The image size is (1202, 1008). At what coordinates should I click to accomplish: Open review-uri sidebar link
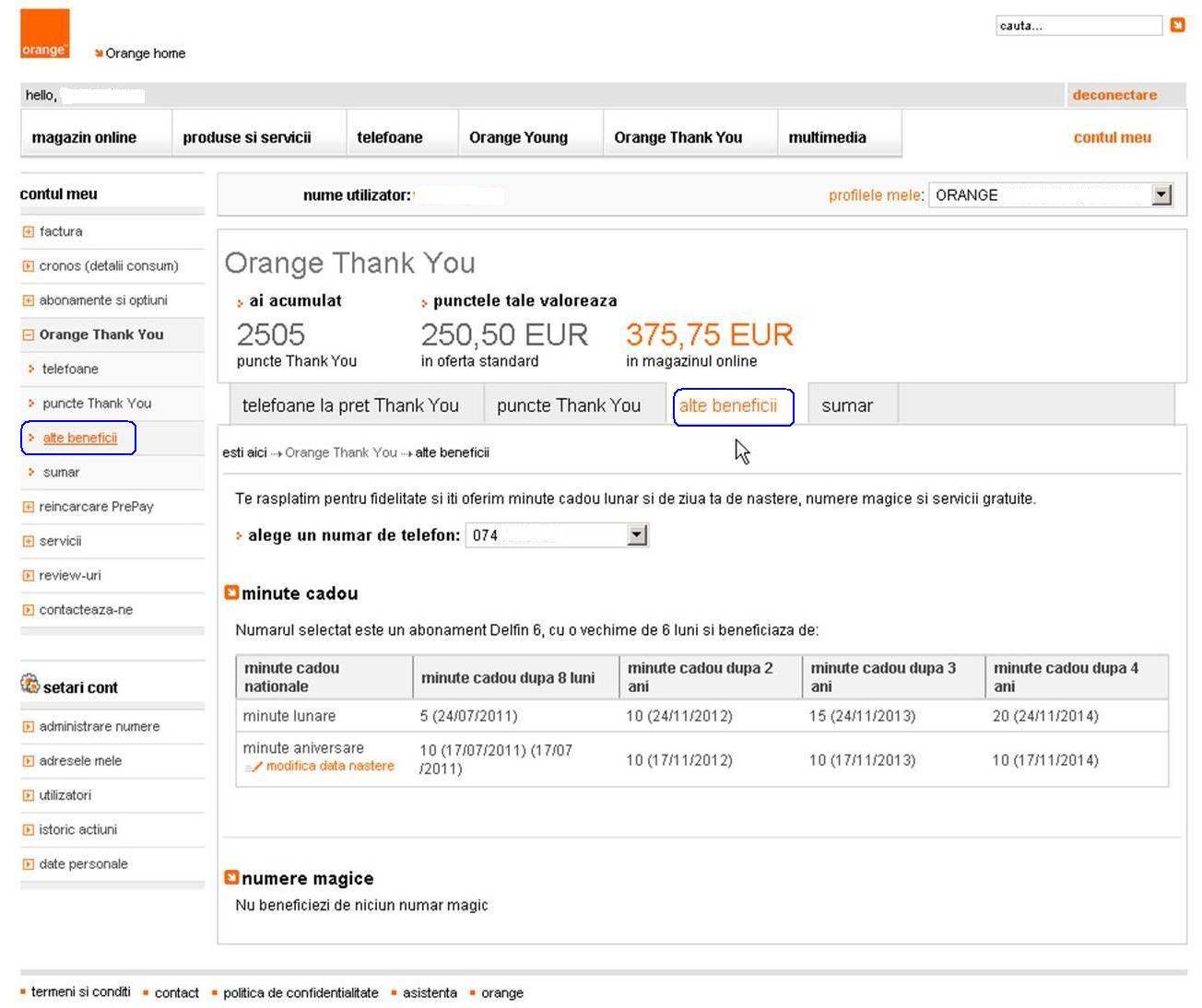(70, 575)
